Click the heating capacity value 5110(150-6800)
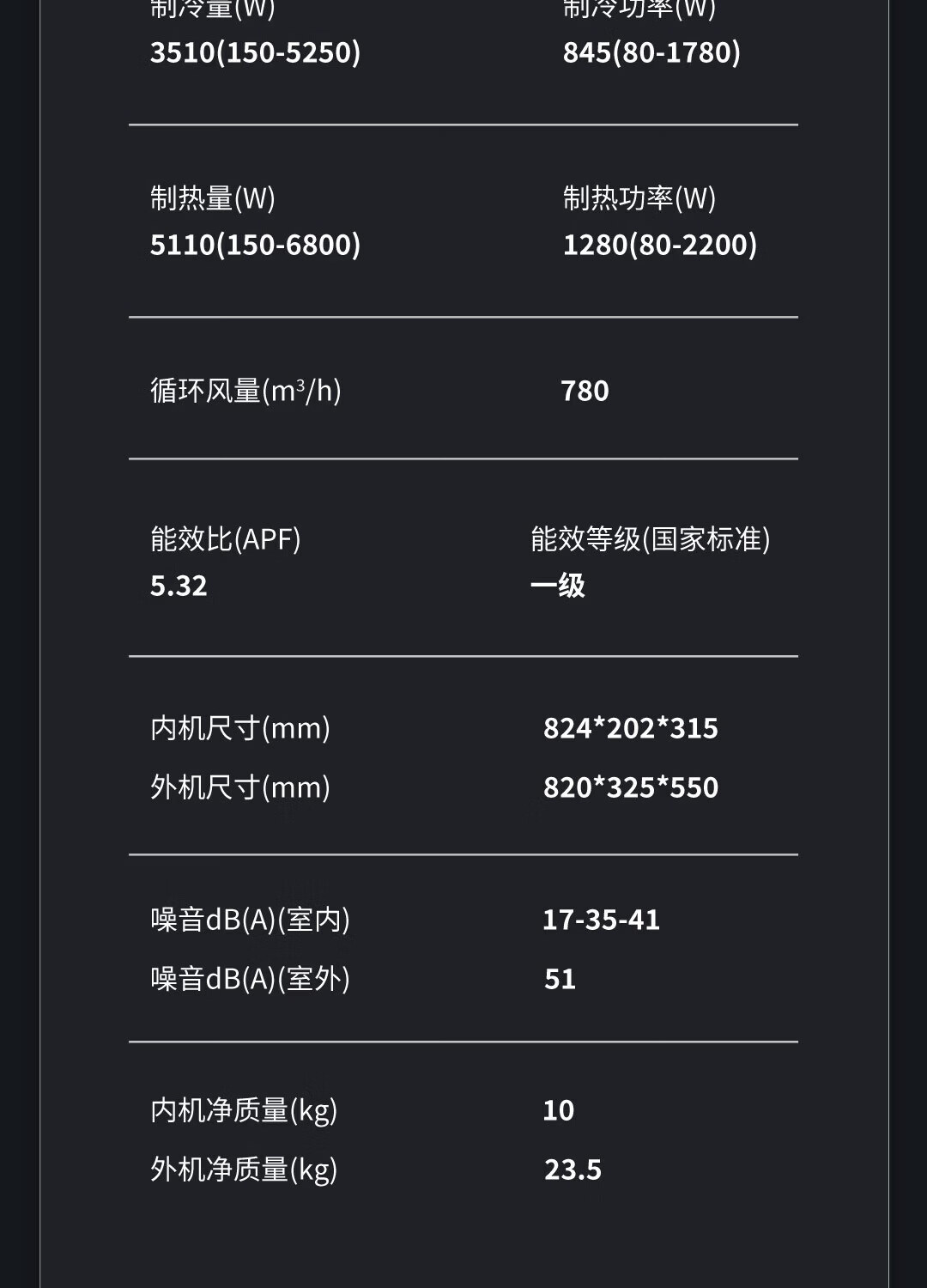Viewport: 927px width, 1288px height. tap(255, 245)
